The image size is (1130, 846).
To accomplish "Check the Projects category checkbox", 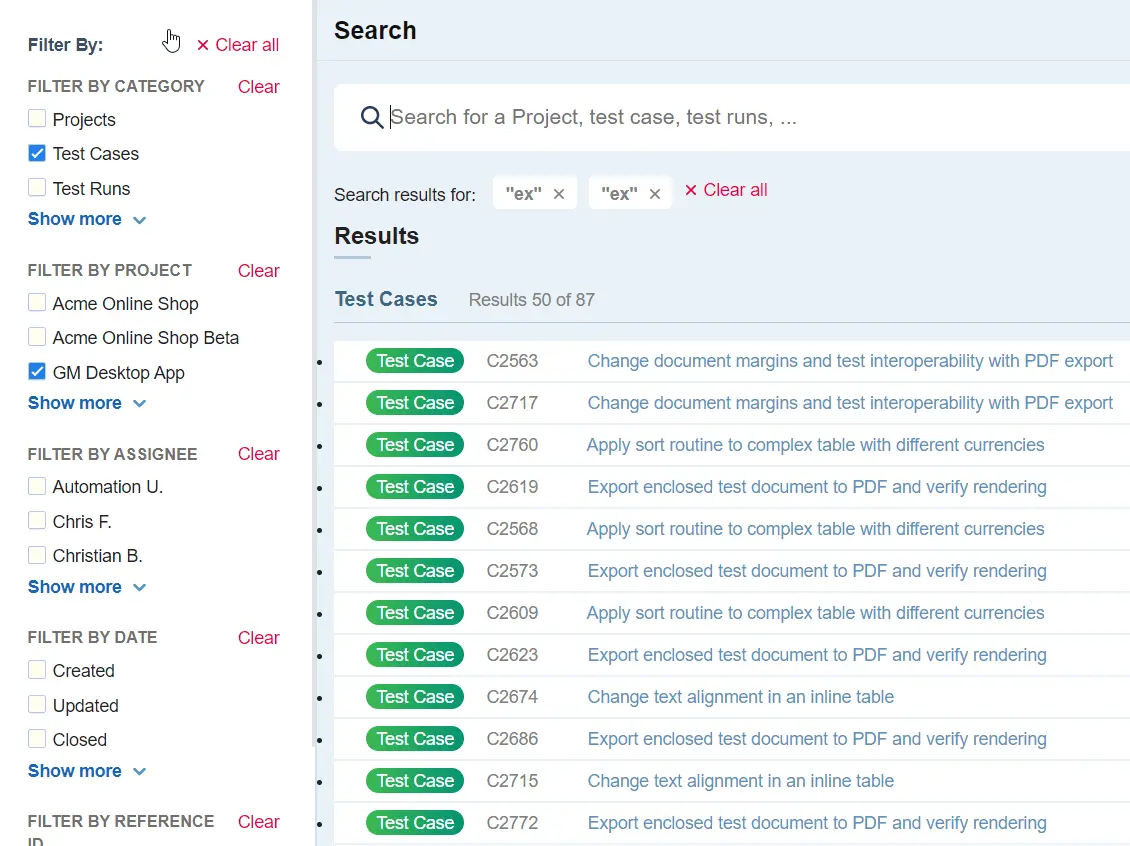I will [37, 118].
